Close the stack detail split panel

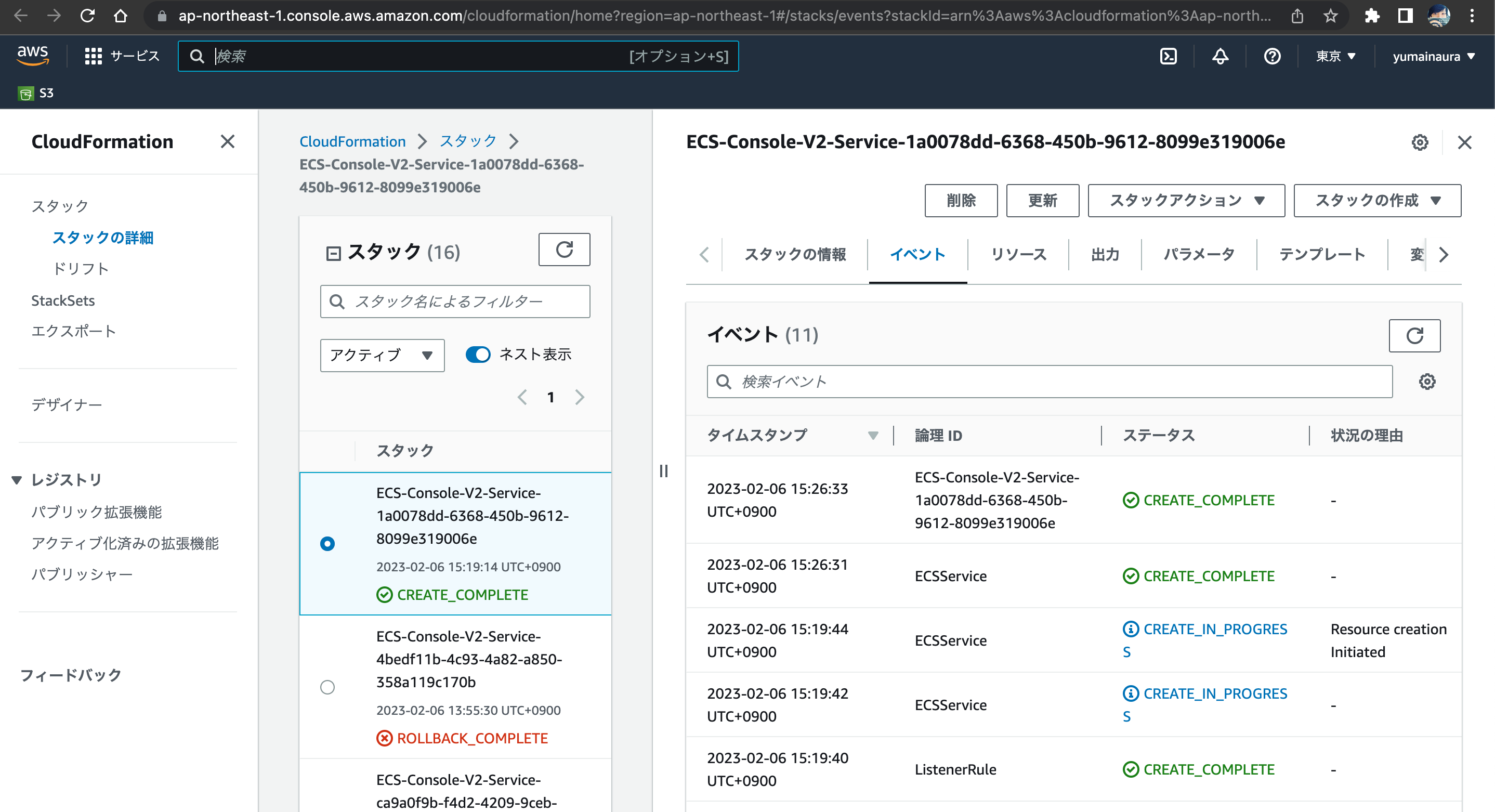tap(1464, 142)
